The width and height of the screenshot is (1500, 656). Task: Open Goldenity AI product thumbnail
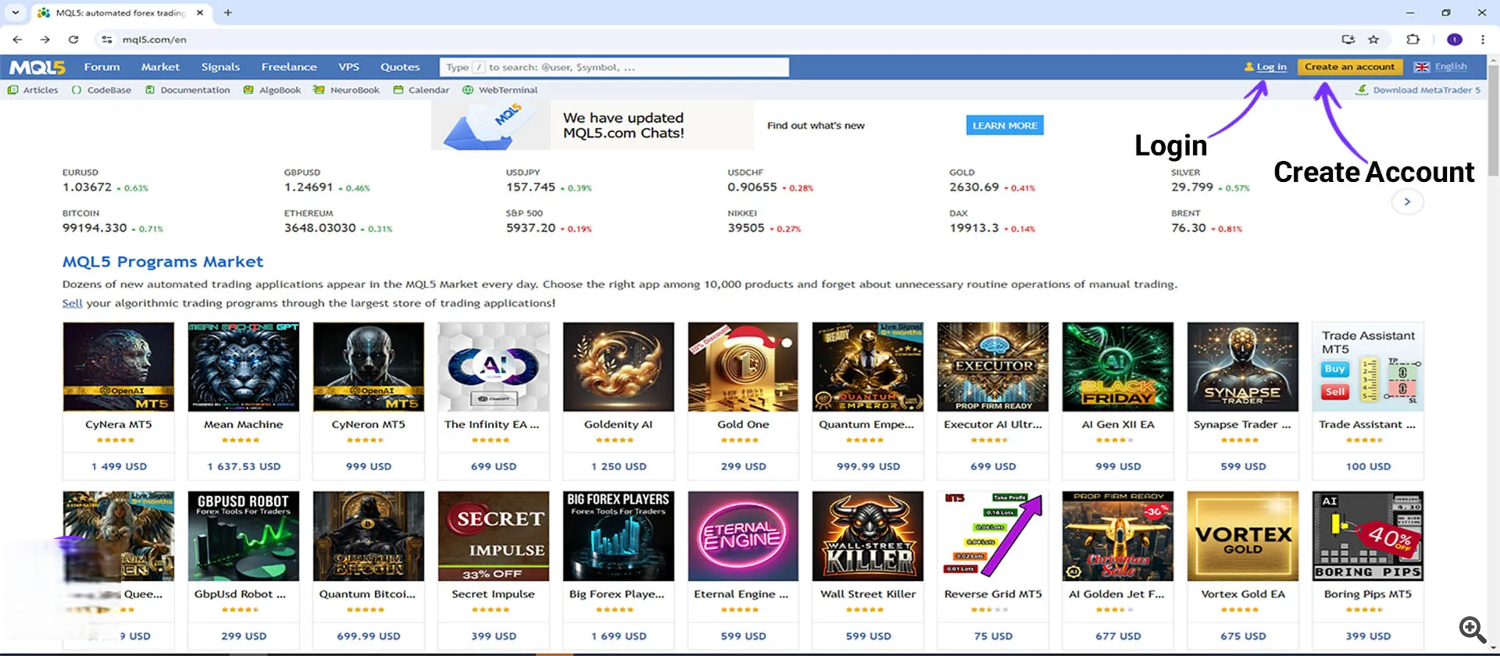pos(618,367)
